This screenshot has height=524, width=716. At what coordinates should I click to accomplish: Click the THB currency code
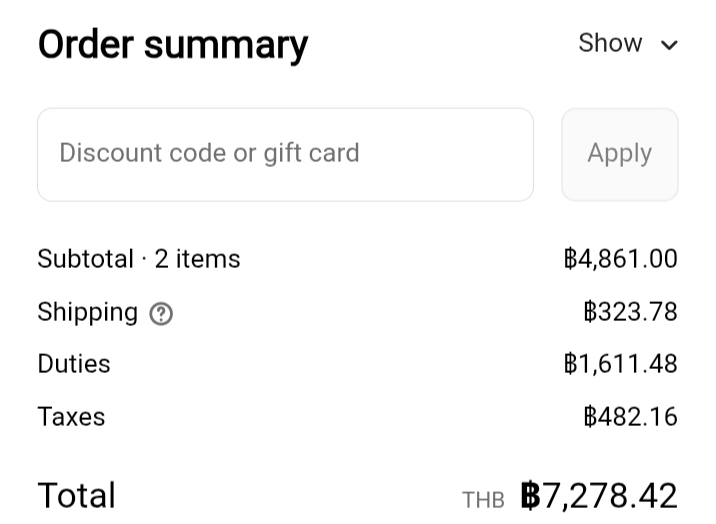point(483,500)
